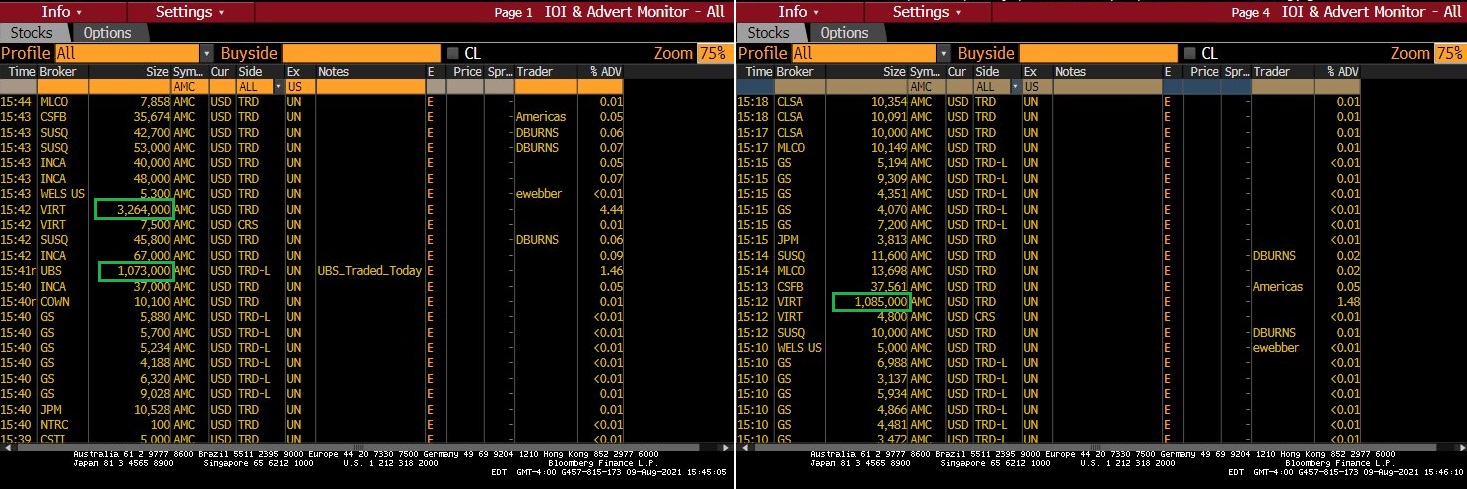The image size is (1467, 489).
Task: Click the CRS side of VIRT 7,500, Page 1 panel
Action: point(249,225)
